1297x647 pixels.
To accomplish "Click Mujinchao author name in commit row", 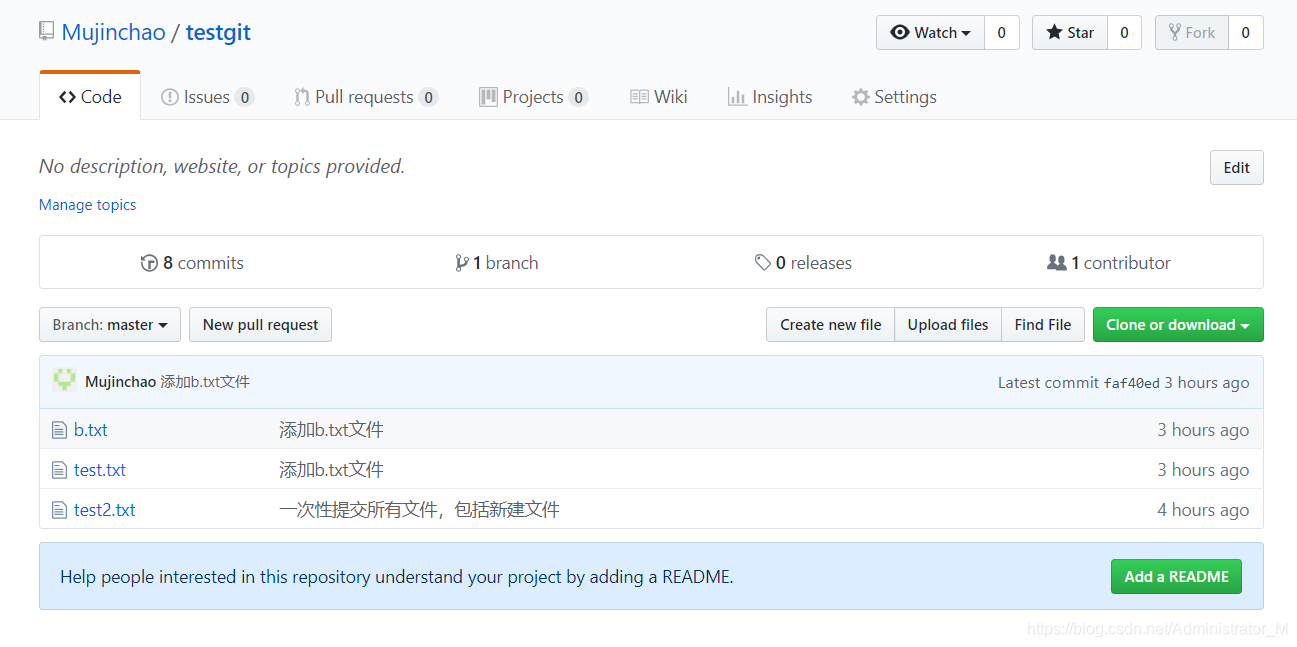I will coord(120,382).
